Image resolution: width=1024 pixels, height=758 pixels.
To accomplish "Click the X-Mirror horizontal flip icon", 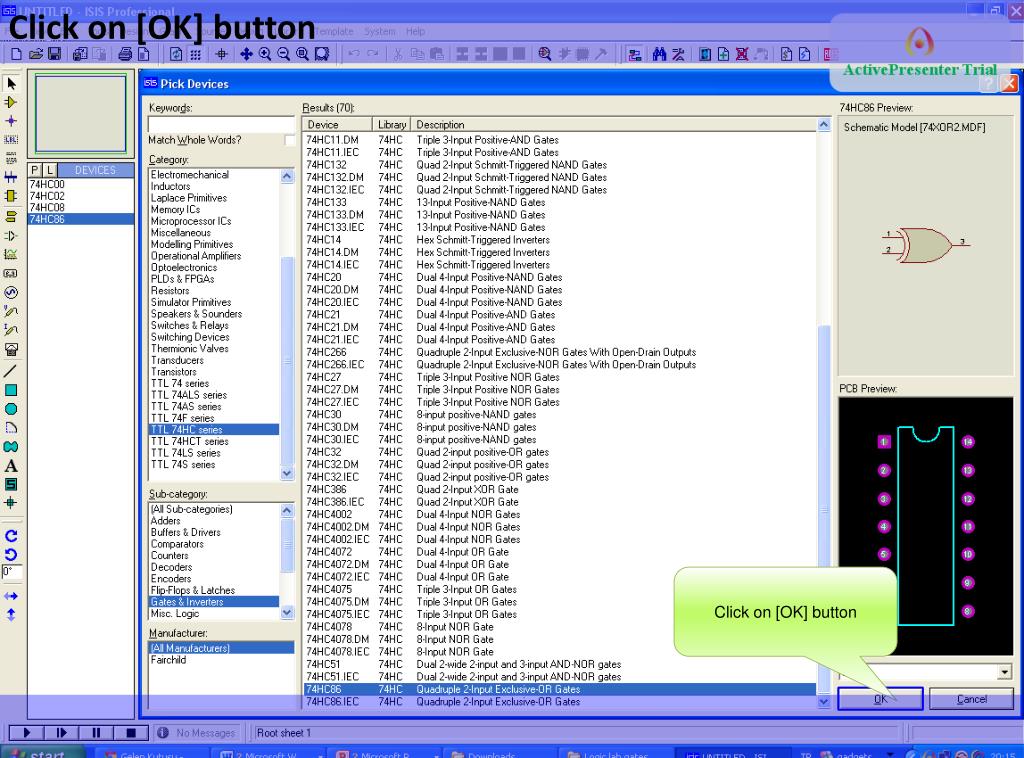I will pyautogui.click(x=11, y=596).
